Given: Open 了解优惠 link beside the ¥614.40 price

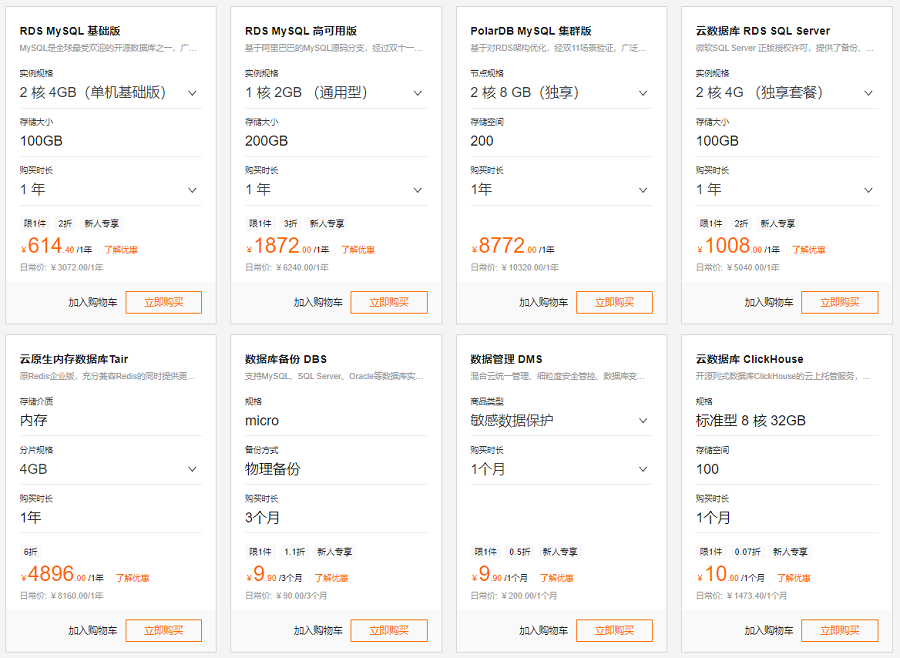Looking at the screenshot, I should tap(121, 250).
